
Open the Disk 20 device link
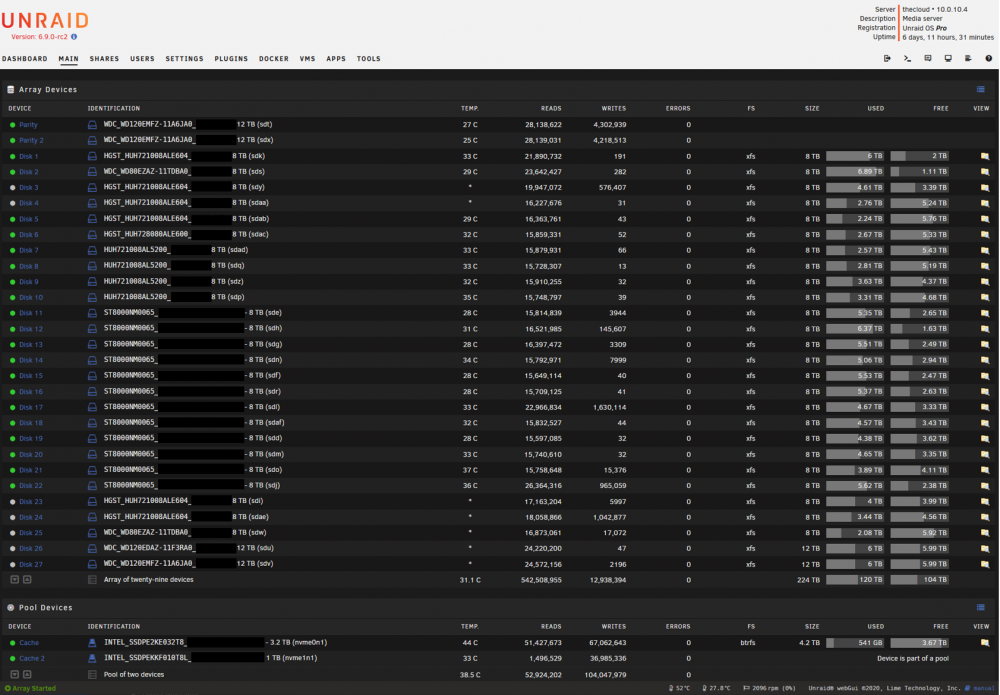click(x=31, y=455)
